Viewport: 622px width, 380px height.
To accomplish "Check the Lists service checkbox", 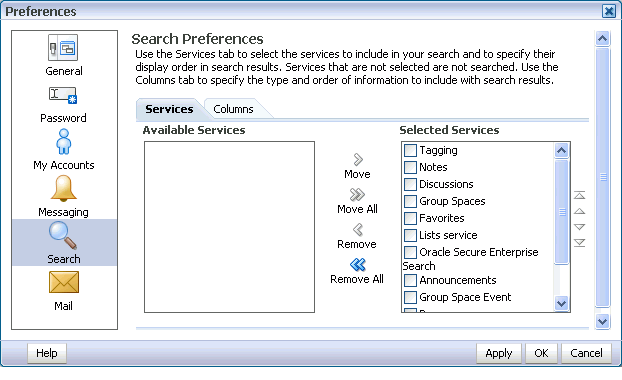I will click(410, 236).
